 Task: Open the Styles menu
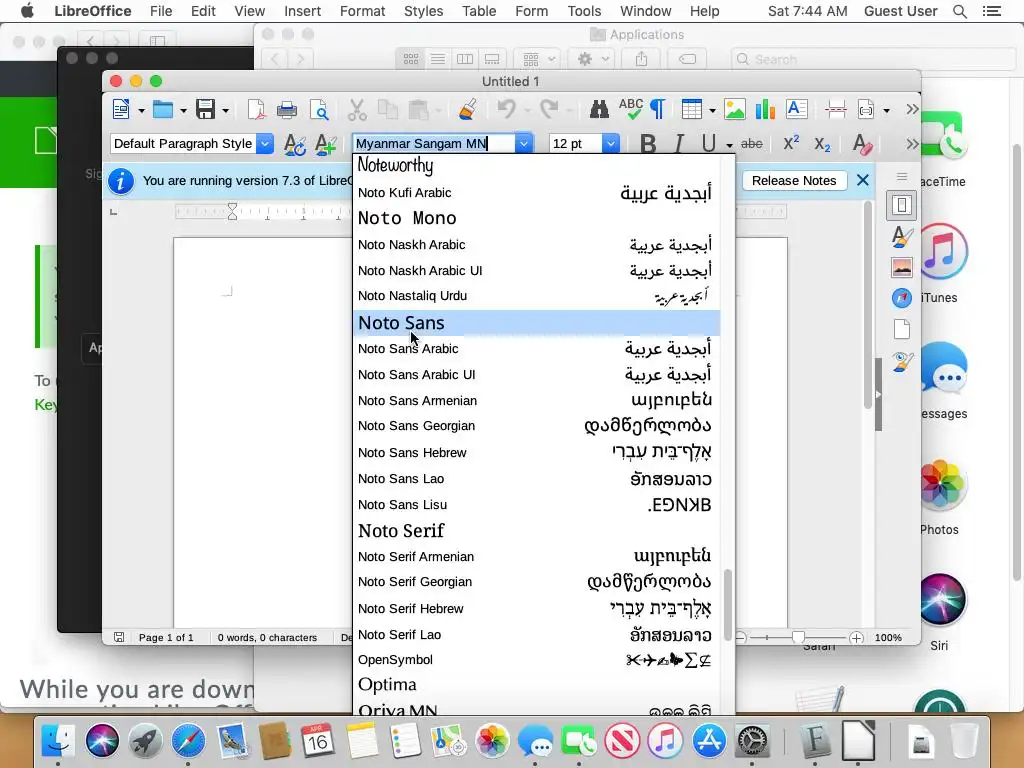click(x=423, y=11)
